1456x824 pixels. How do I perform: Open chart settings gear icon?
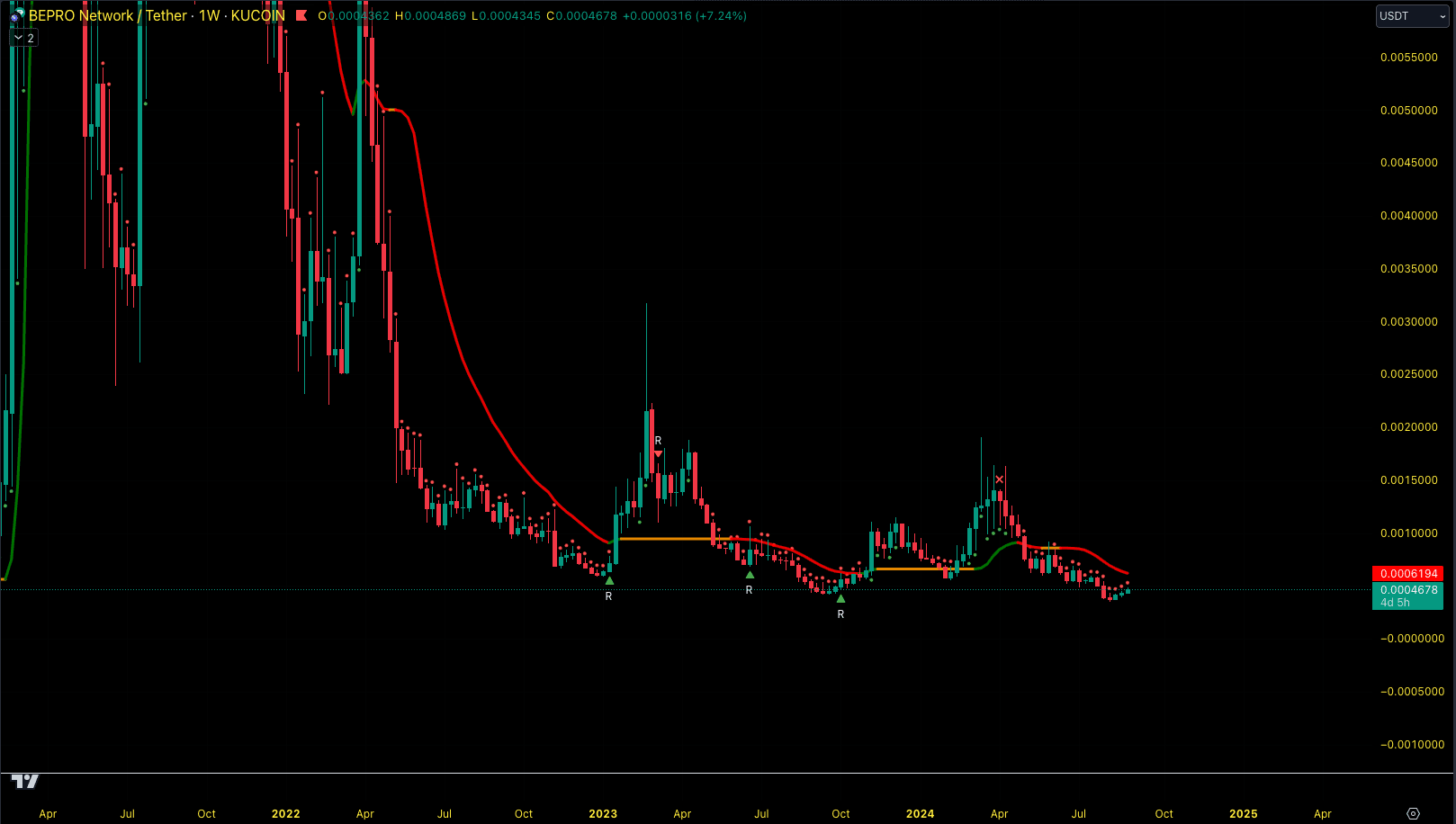pos(1413,813)
